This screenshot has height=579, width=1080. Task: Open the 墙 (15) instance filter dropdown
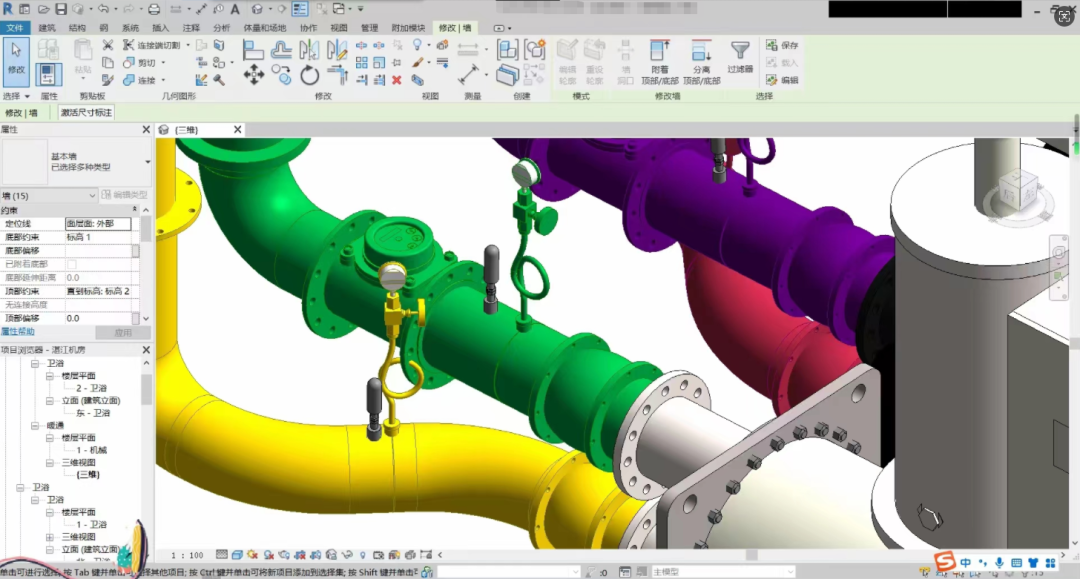[x=93, y=196]
